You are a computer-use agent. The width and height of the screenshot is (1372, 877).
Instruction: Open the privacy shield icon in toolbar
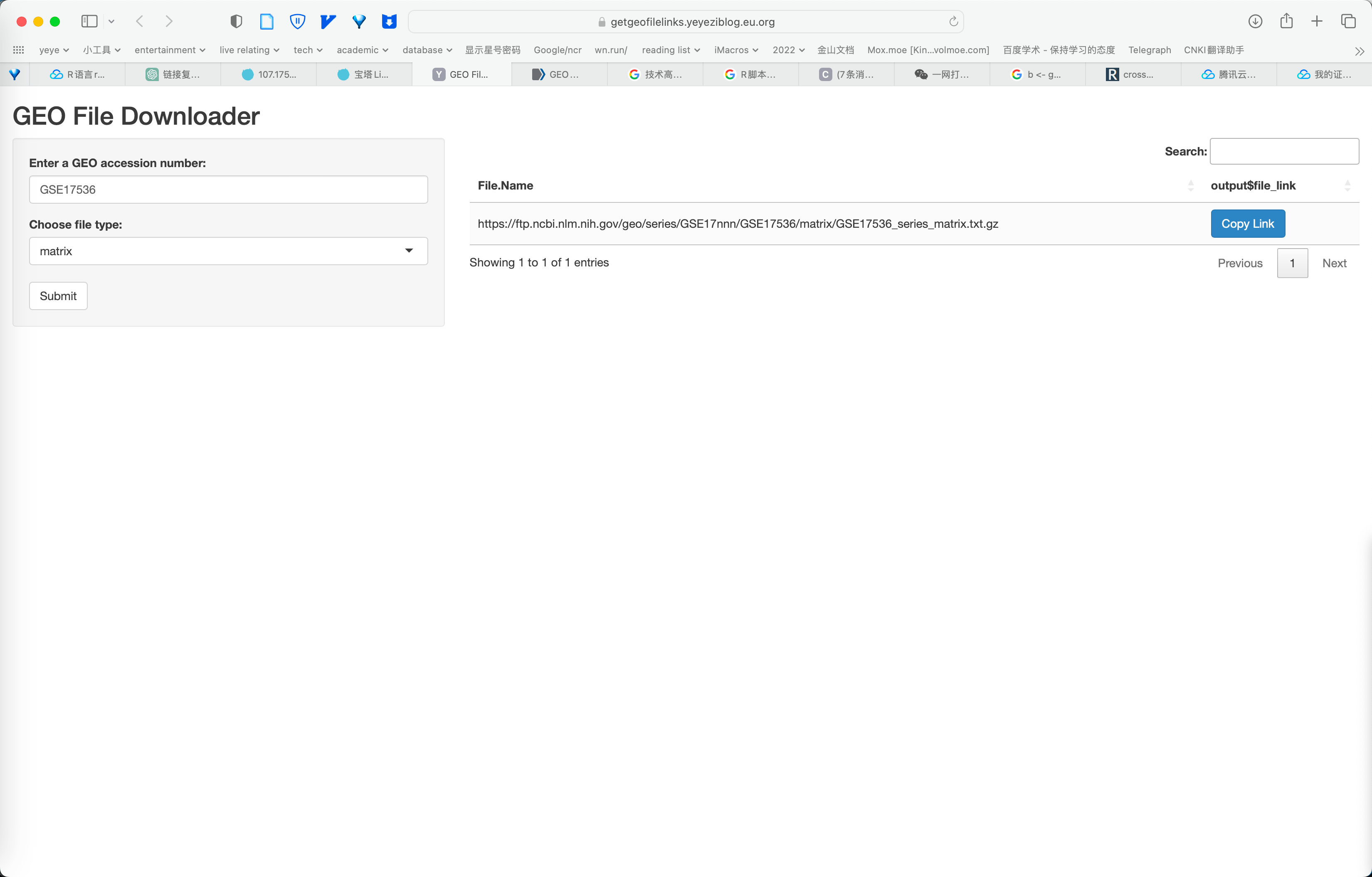[237, 22]
